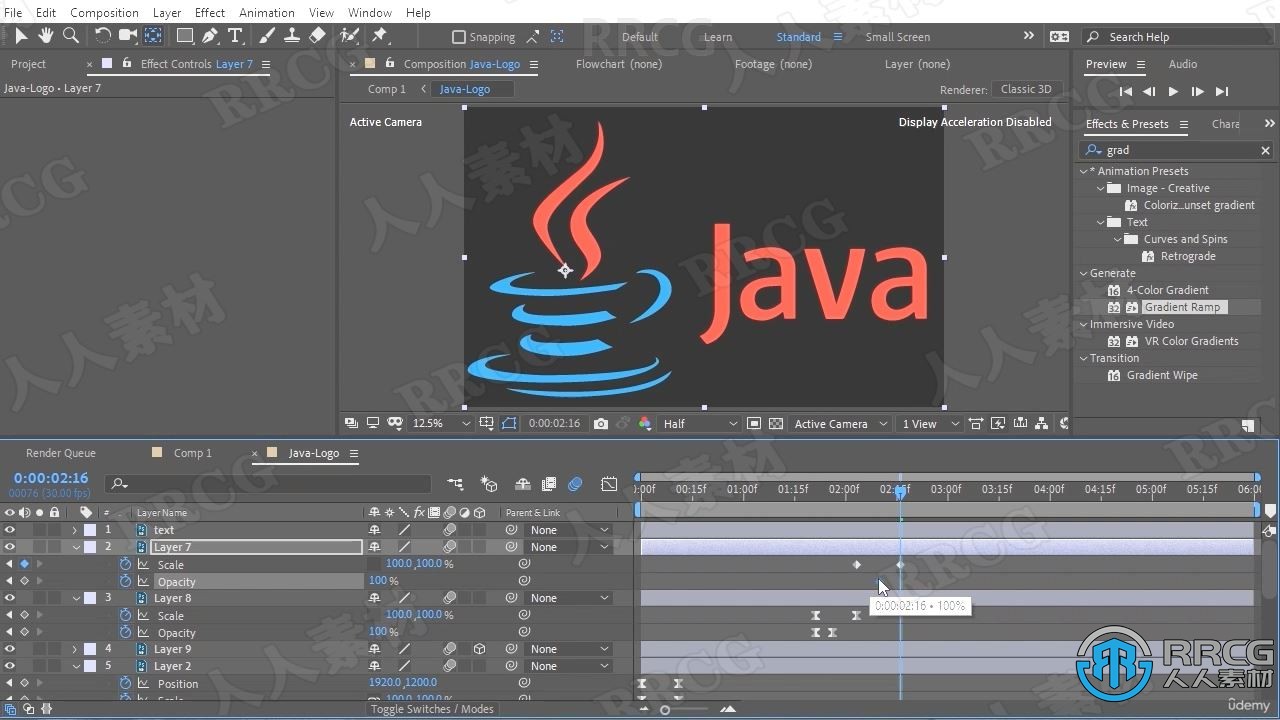Screen dimensions: 1280x720
Task: Enable Frame Blending for the timeline
Action: tap(548, 484)
